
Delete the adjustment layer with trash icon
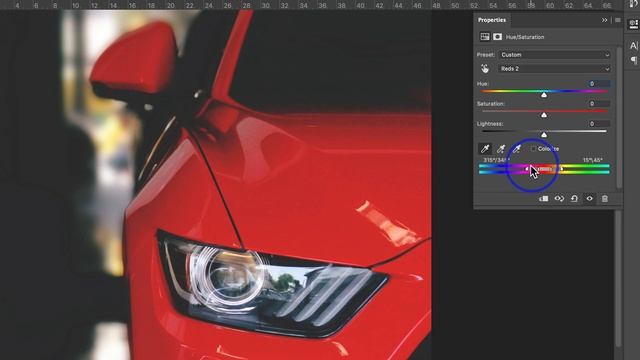click(604, 199)
